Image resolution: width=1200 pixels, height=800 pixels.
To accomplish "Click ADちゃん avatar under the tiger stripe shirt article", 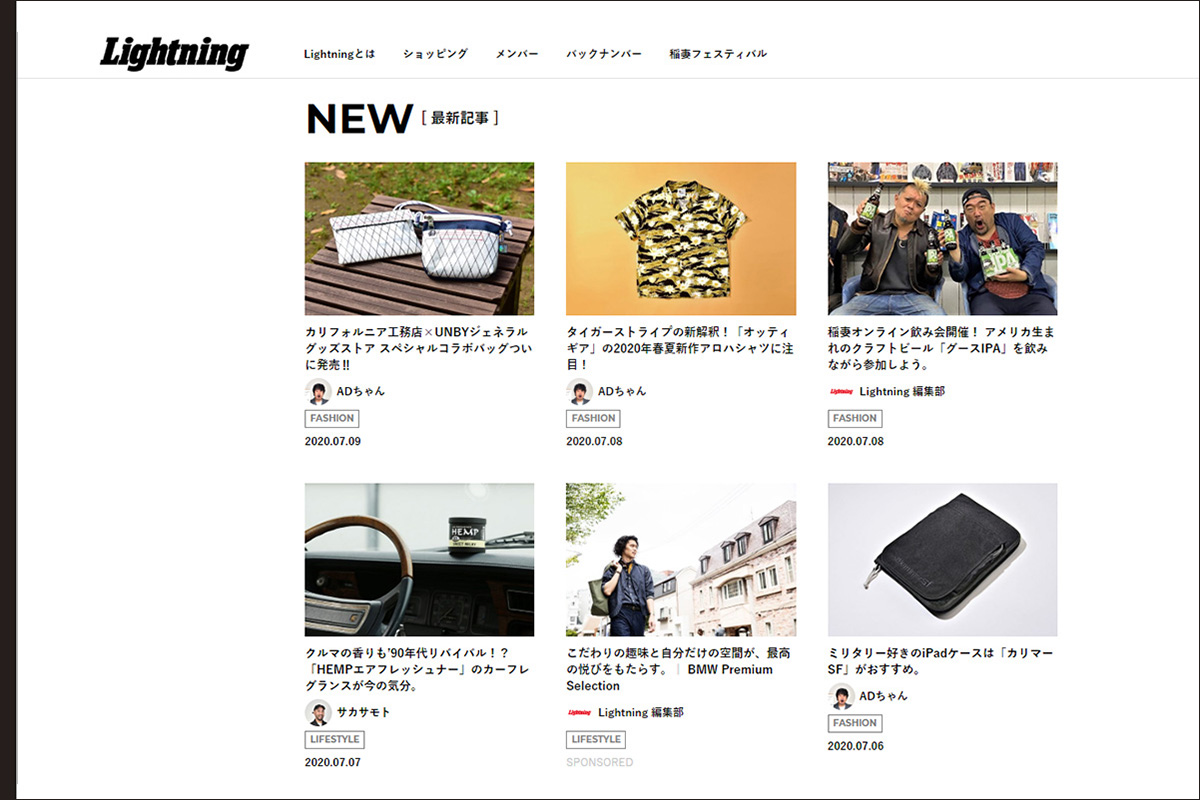I will 579,391.
